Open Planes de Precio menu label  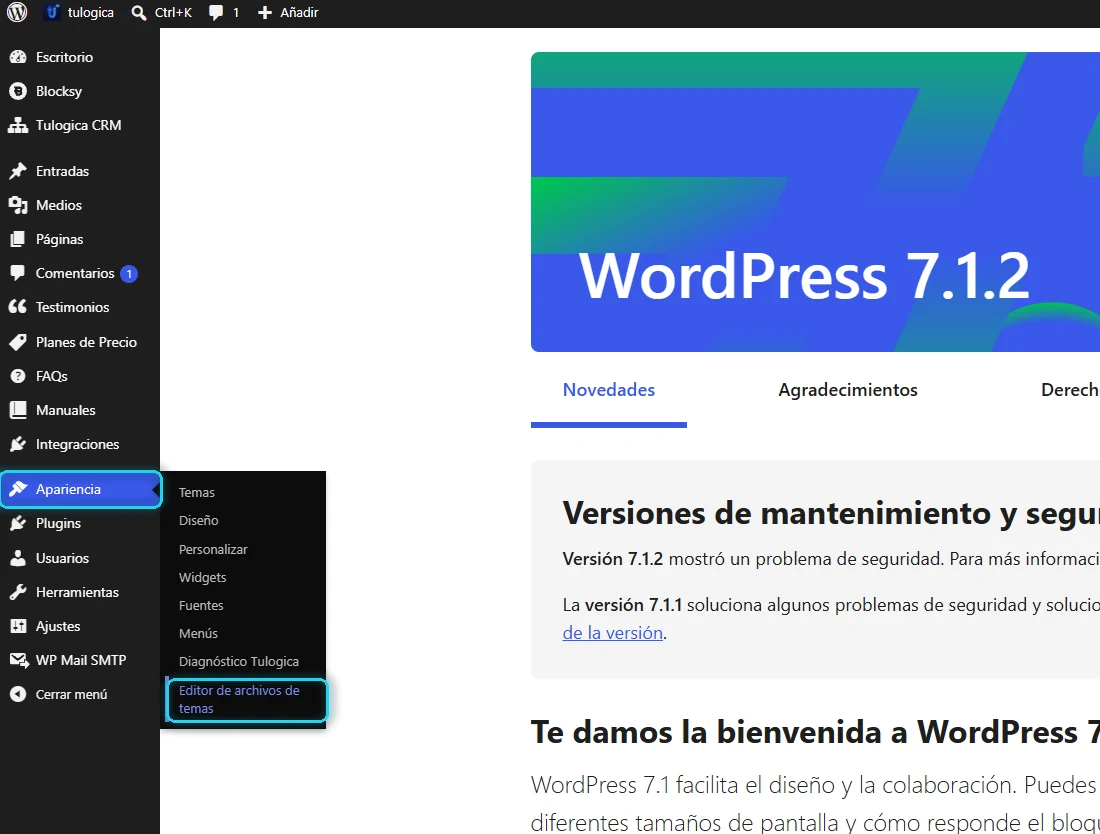pyautogui.click(x=86, y=342)
